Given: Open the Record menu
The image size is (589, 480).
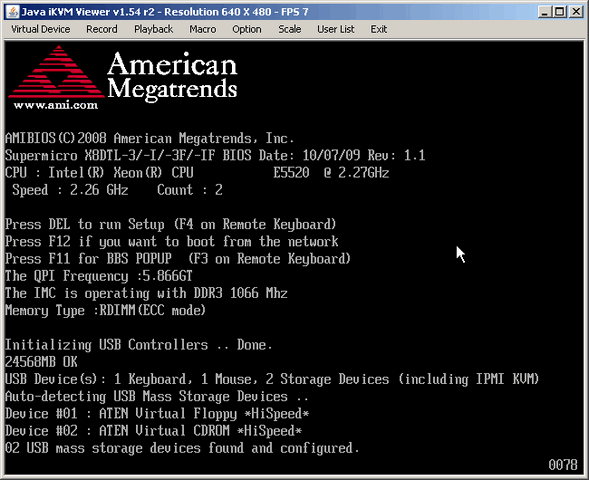Looking at the screenshot, I should [x=101, y=29].
